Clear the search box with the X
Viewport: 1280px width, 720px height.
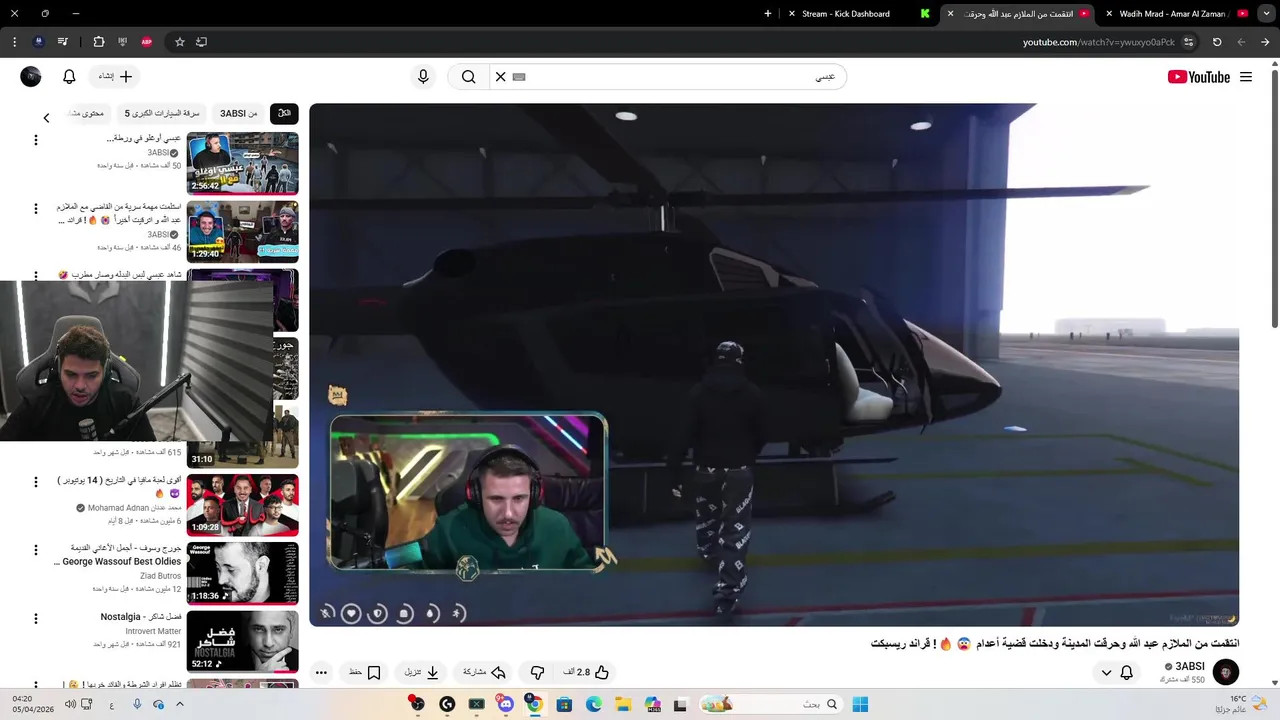click(x=501, y=77)
